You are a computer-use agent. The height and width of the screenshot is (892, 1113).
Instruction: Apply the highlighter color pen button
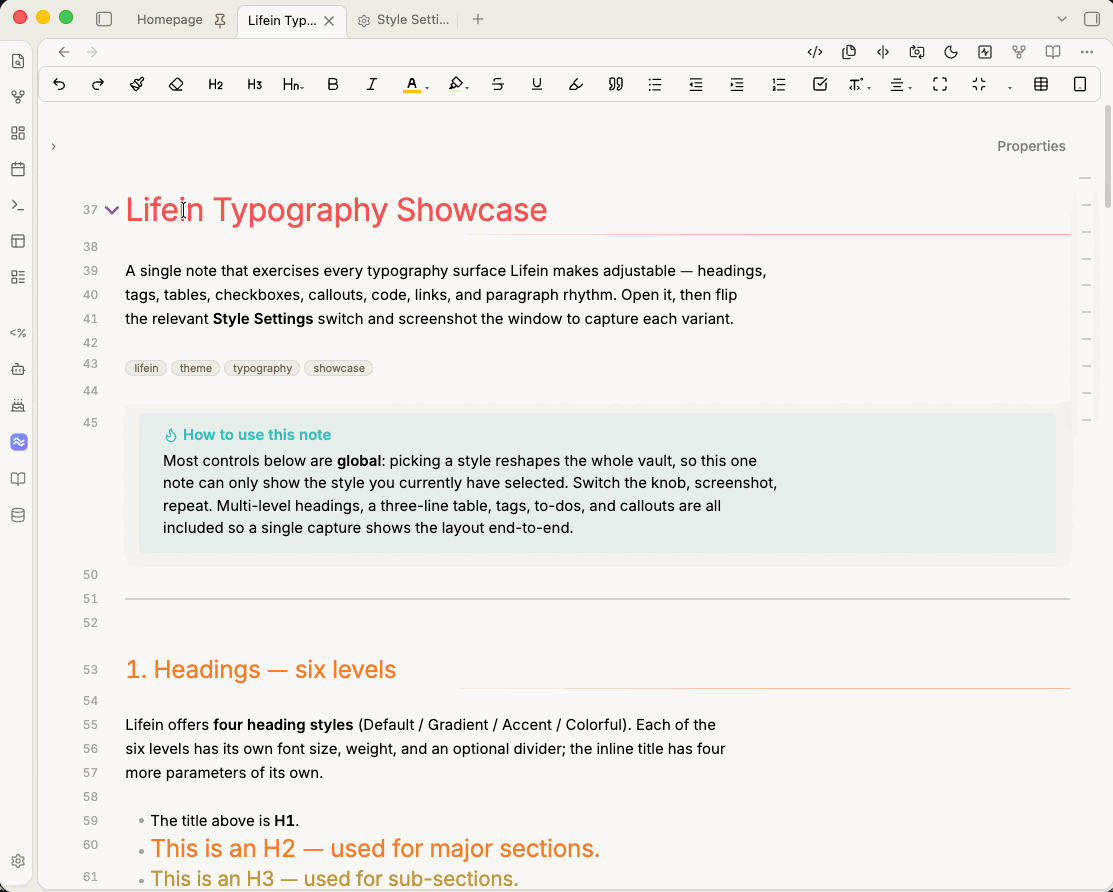(x=456, y=84)
